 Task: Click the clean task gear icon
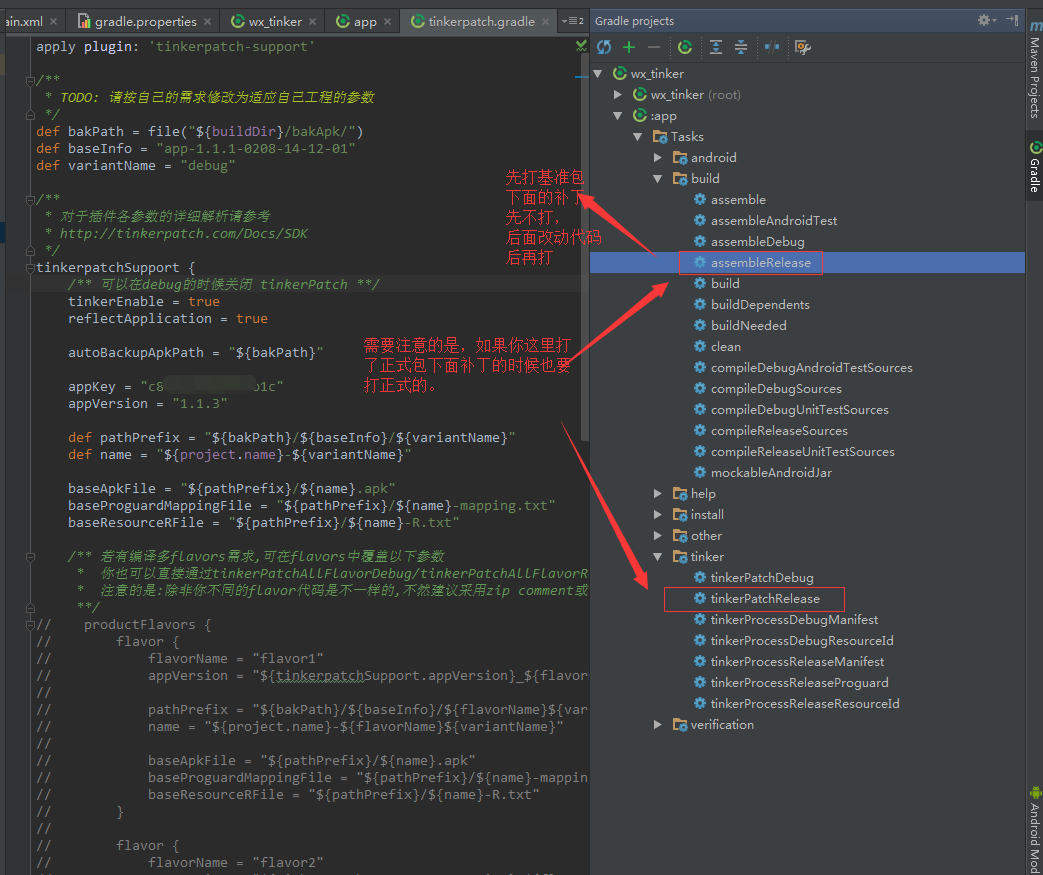click(700, 347)
